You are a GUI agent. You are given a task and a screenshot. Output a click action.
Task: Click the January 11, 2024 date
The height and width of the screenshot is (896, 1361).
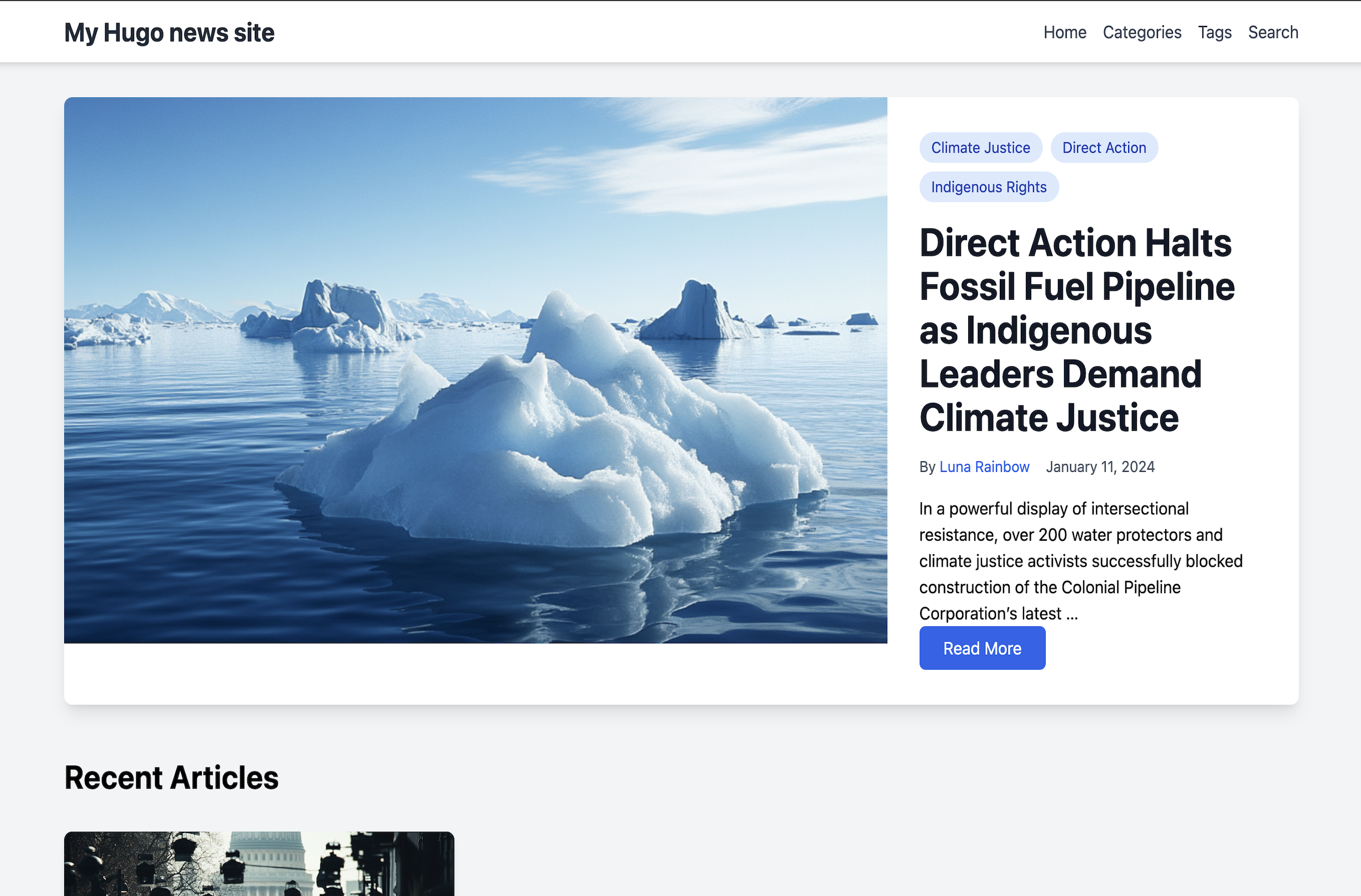1100,467
